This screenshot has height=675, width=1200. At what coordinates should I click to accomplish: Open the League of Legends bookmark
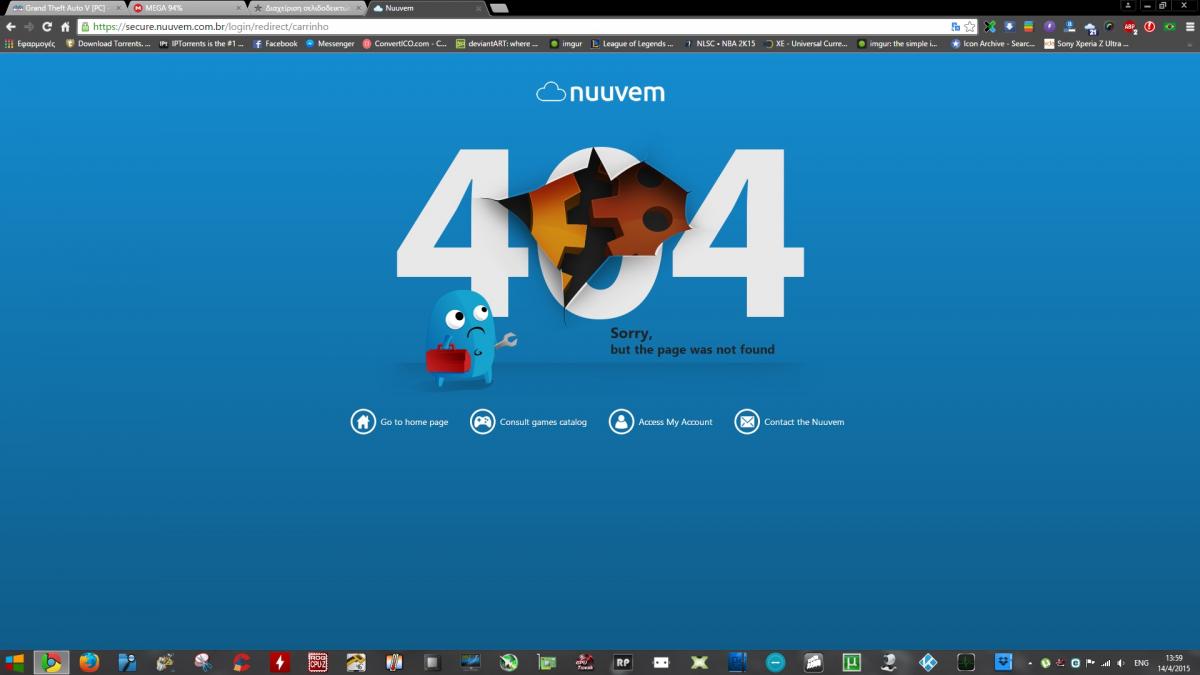click(633, 44)
